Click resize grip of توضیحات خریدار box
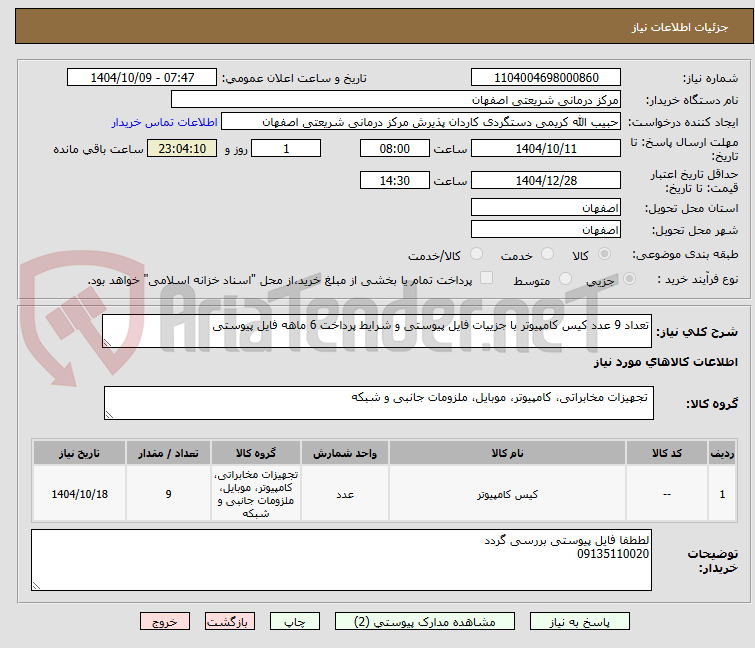 click(x=37, y=585)
